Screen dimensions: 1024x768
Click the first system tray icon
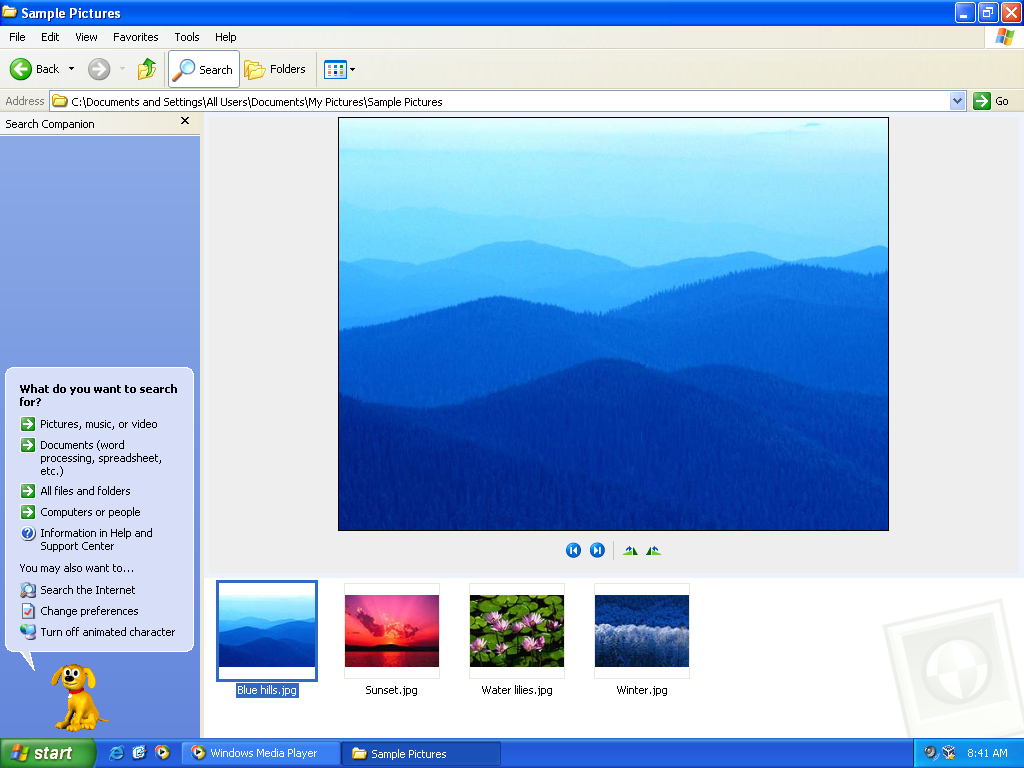point(931,753)
